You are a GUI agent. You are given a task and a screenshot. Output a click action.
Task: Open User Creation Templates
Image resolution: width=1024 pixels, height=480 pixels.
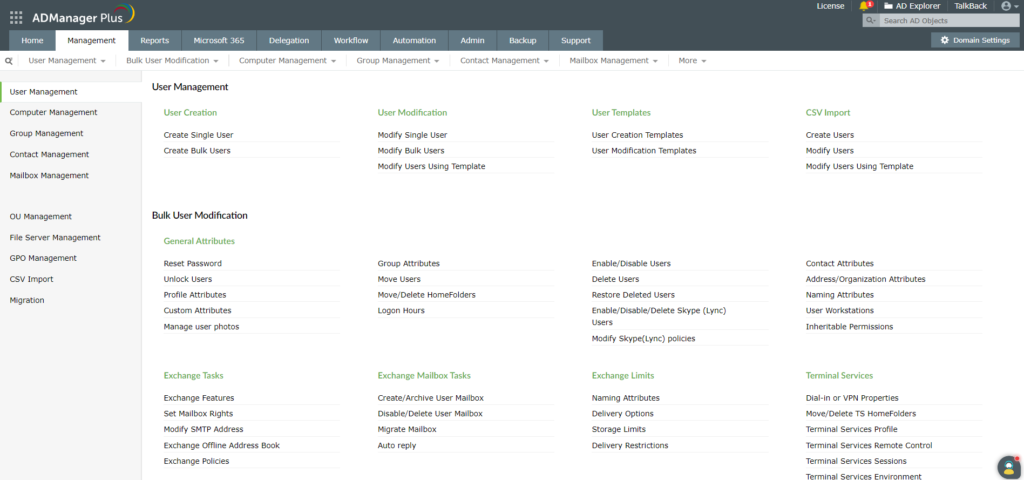pyautogui.click(x=637, y=135)
